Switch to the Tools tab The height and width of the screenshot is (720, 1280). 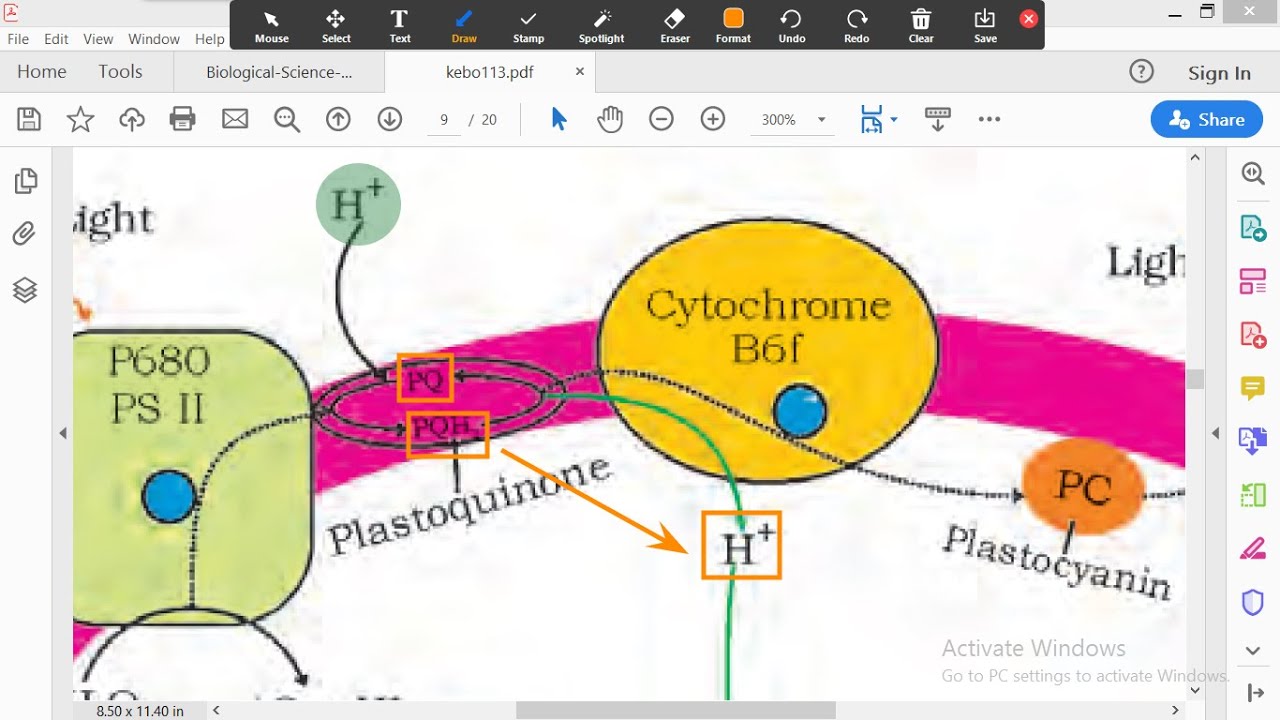pyautogui.click(x=120, y=72)
